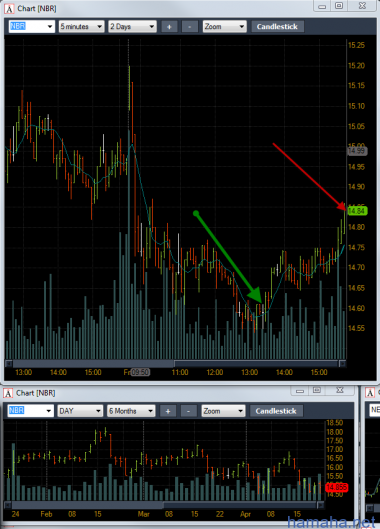This screenshot has width=380, height=529.
Task: Open the 5 minutes interval dropdown
Action: click(x=81, y=27)
